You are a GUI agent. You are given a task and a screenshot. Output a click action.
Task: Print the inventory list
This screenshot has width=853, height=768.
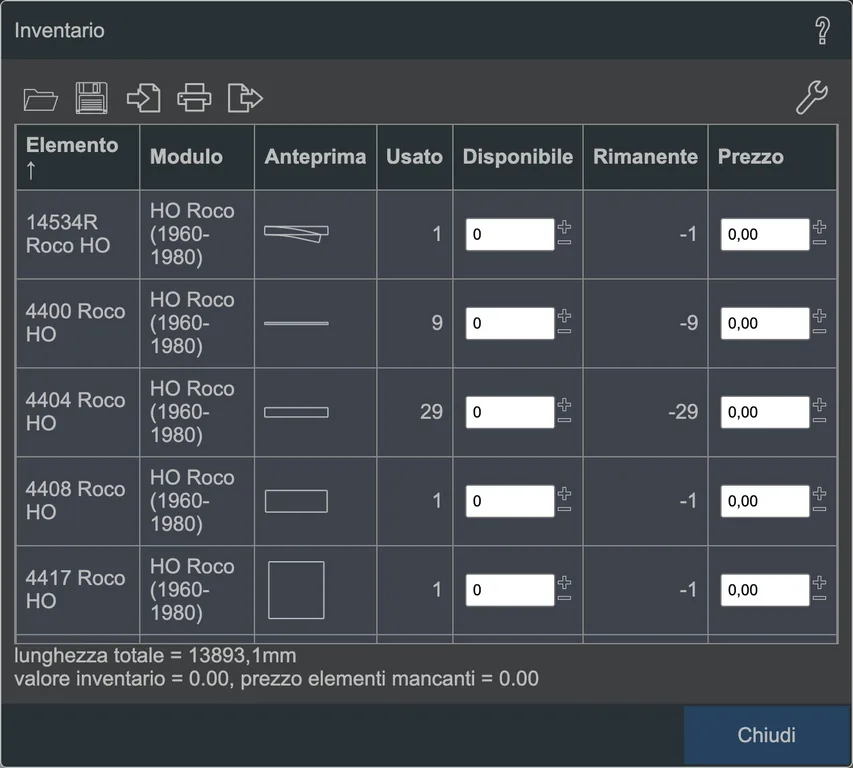[x=194, y=98]
